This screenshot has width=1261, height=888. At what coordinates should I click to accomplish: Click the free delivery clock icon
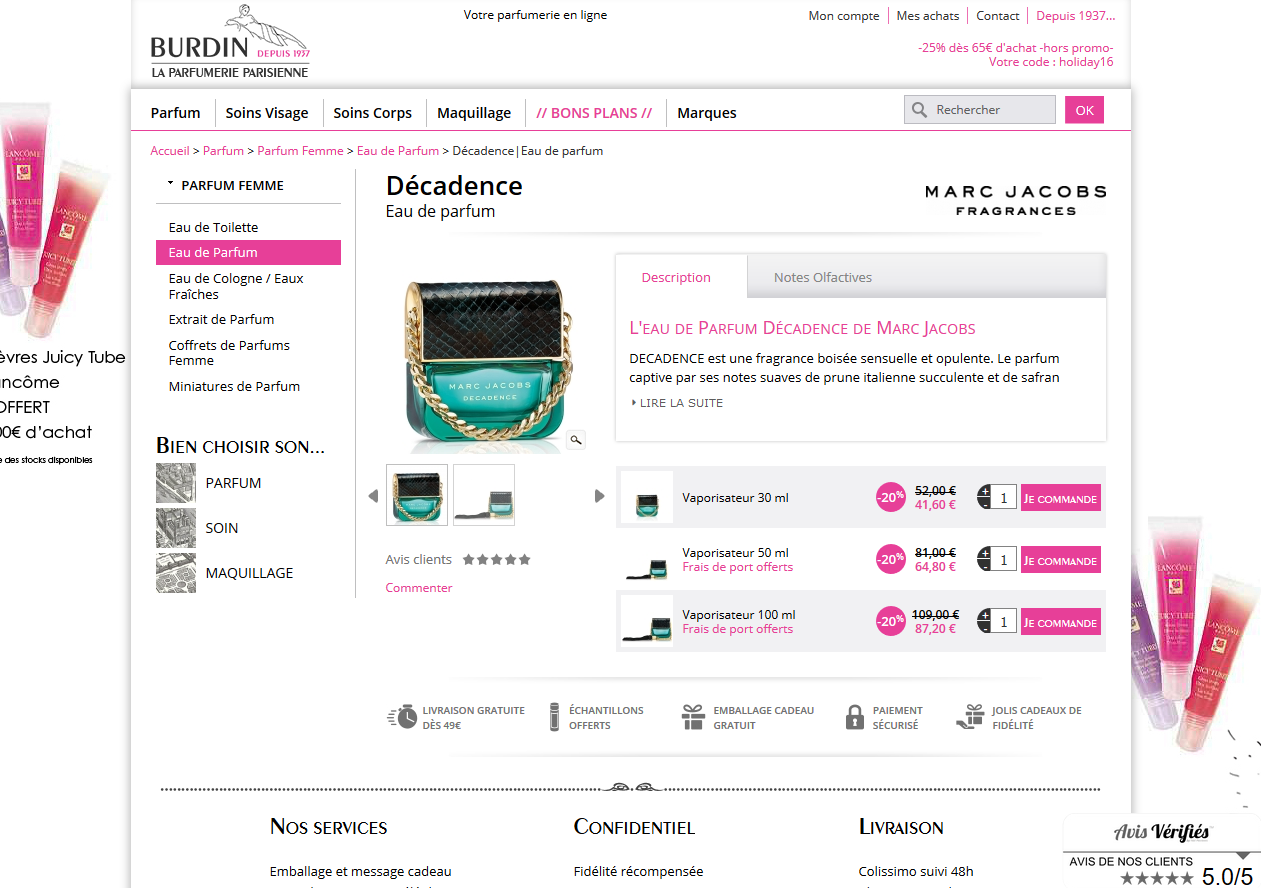click(402, 717)
